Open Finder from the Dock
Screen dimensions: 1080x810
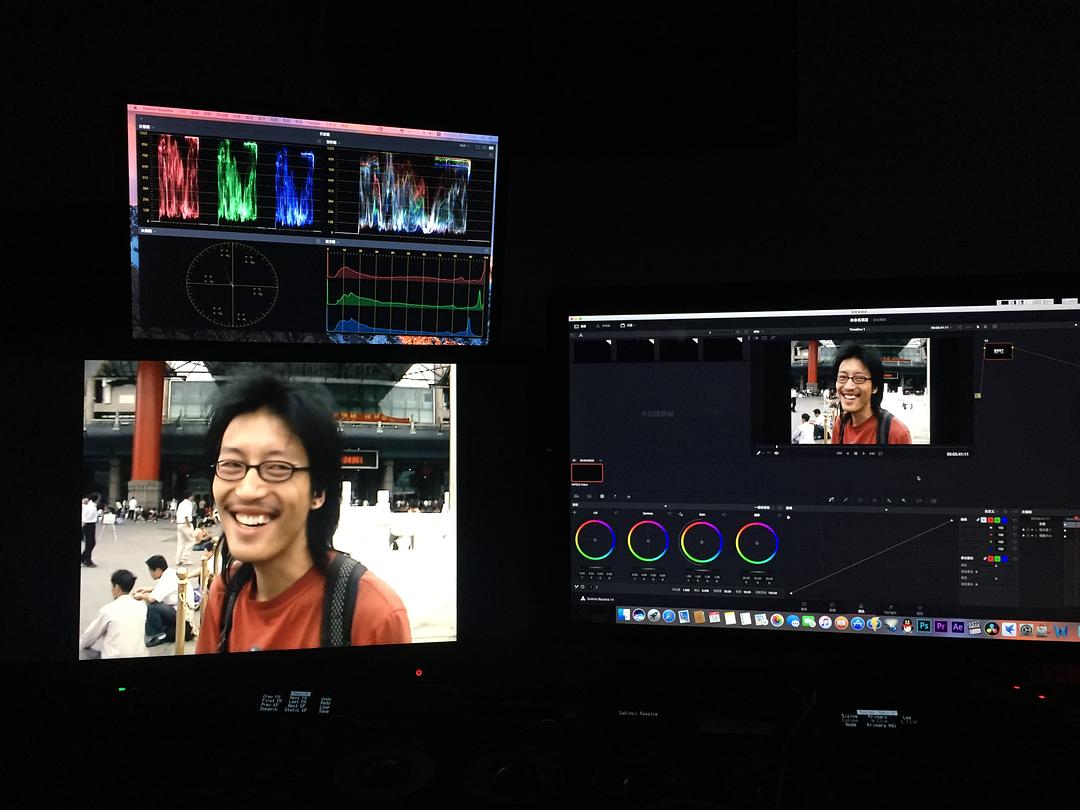622,615
